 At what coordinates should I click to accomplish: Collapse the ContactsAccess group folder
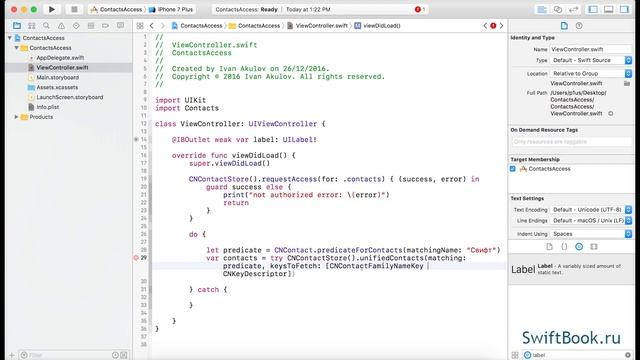click(x=16, y=48)
